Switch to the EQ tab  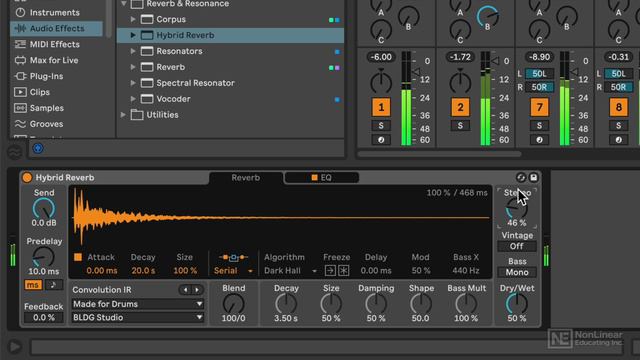[x=322, y=178]
